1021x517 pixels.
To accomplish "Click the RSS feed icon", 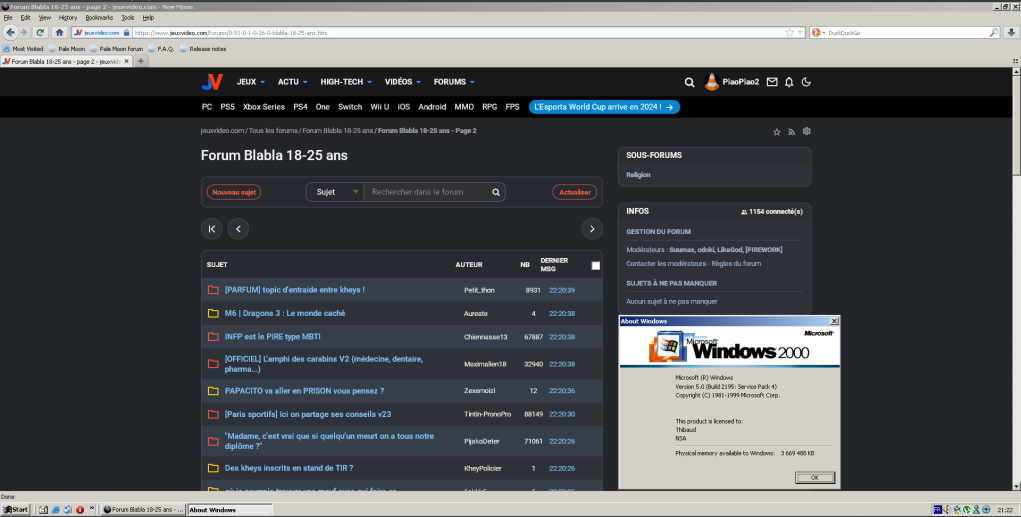I will click(791, 131).
